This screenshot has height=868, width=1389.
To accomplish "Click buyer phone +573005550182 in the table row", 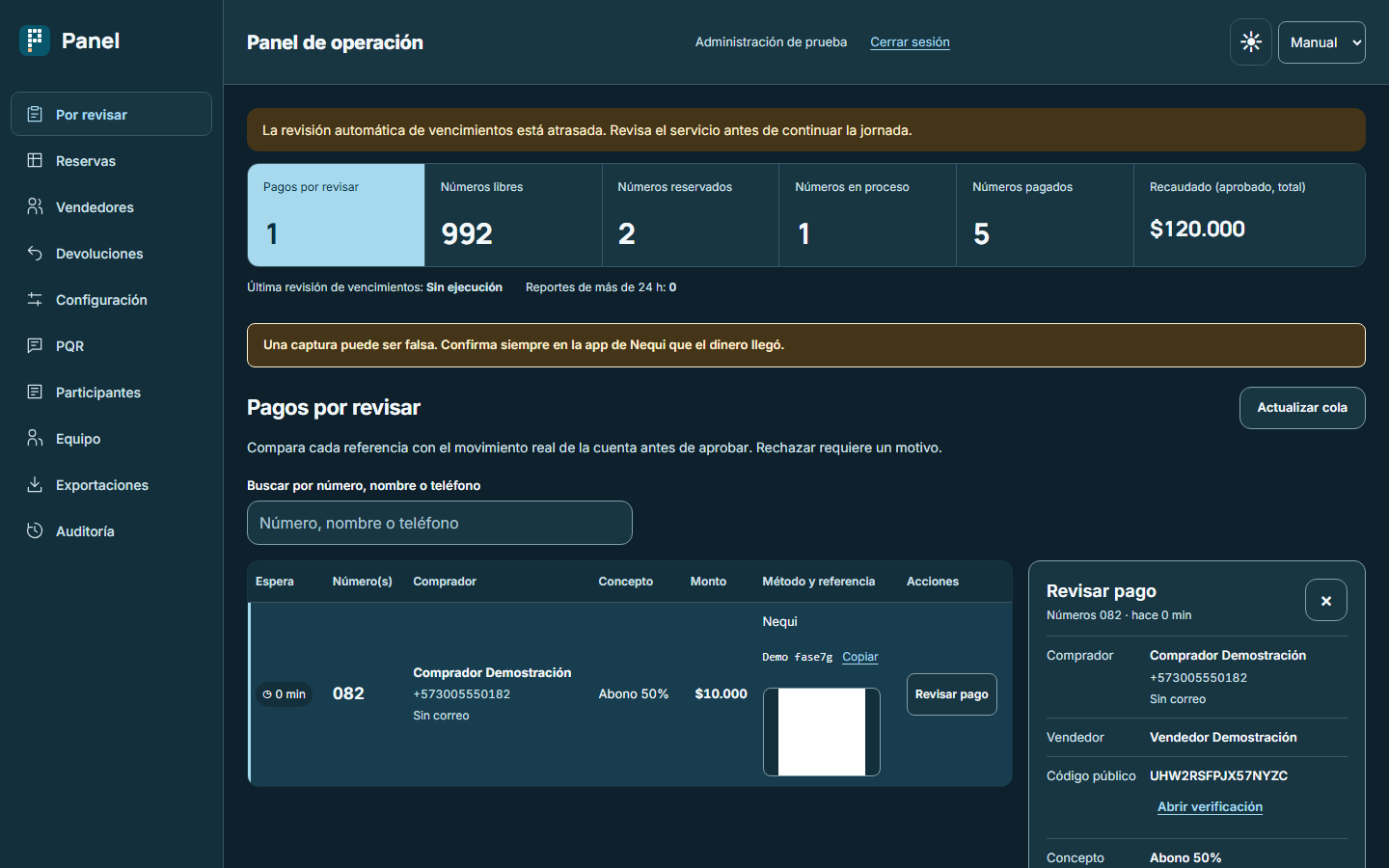I will [462, 694].
